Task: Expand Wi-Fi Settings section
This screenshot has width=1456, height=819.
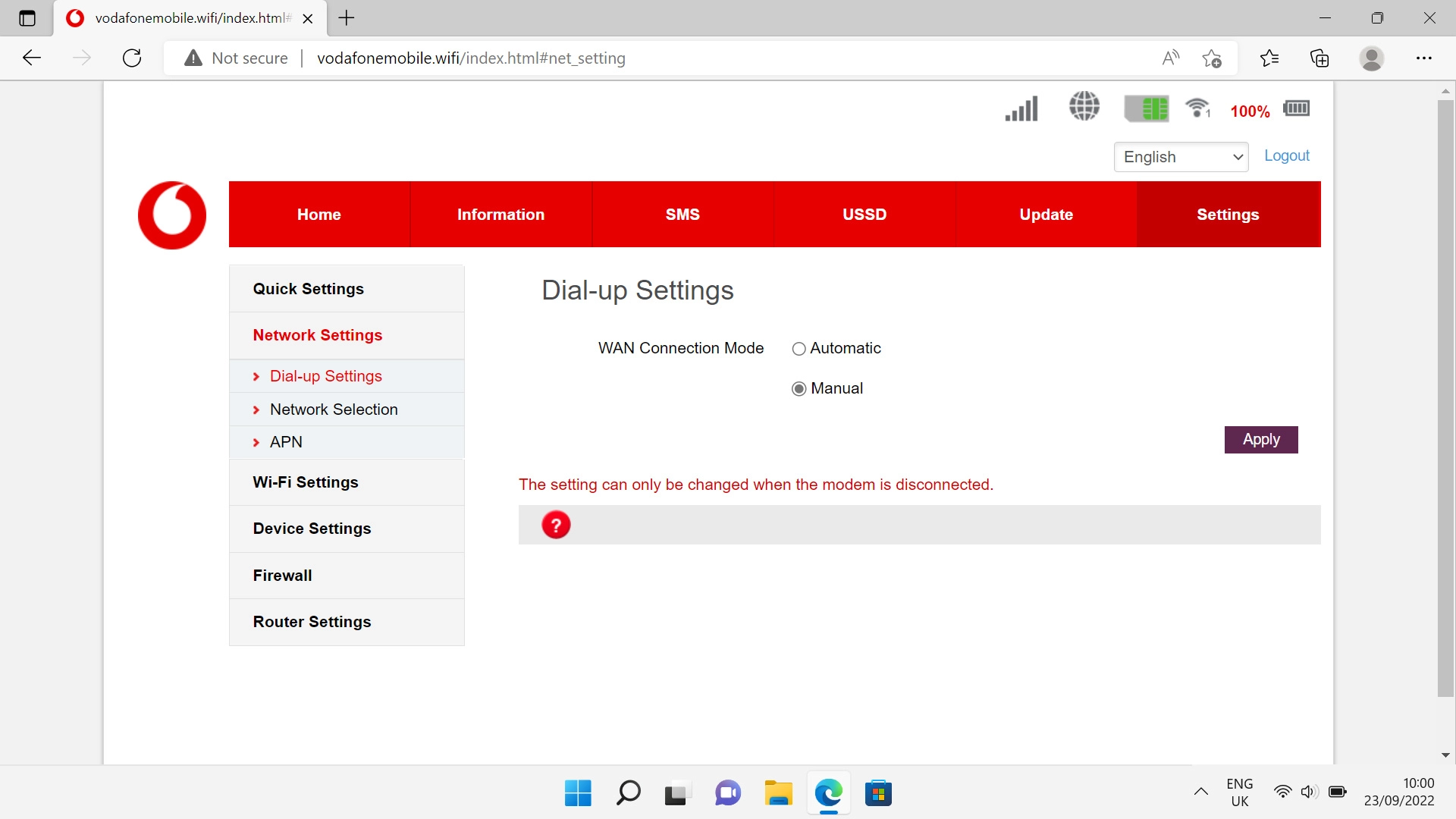Action: (306, 482)
